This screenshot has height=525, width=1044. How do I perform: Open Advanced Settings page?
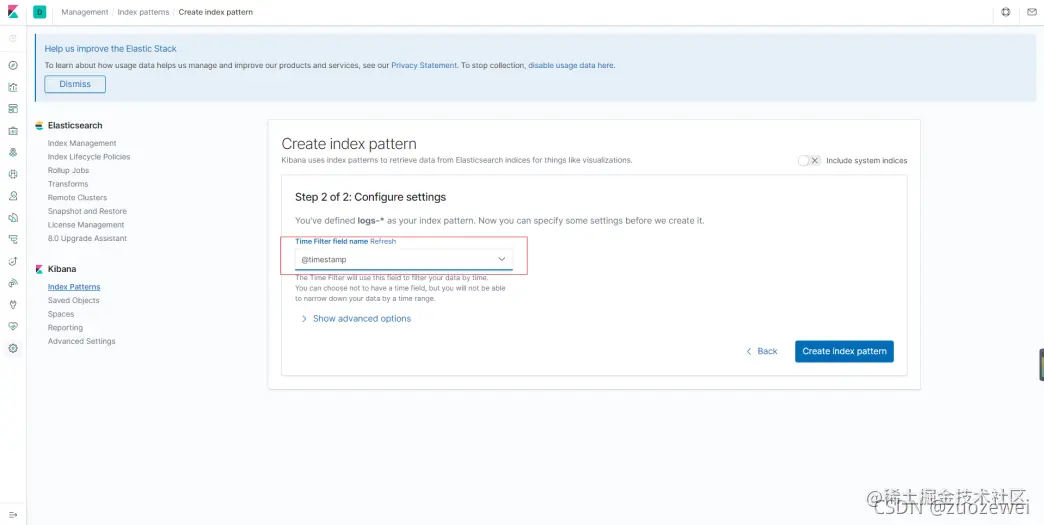point(81,341)
